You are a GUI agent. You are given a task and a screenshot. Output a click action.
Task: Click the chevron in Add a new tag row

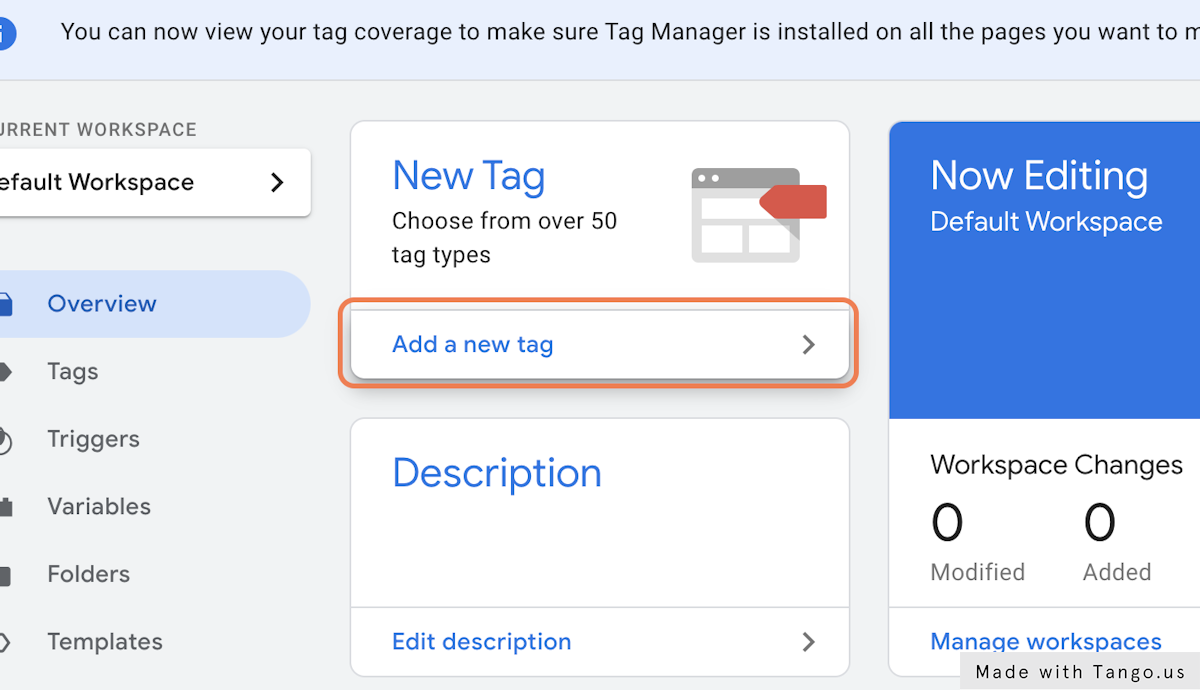coord(809,345)
